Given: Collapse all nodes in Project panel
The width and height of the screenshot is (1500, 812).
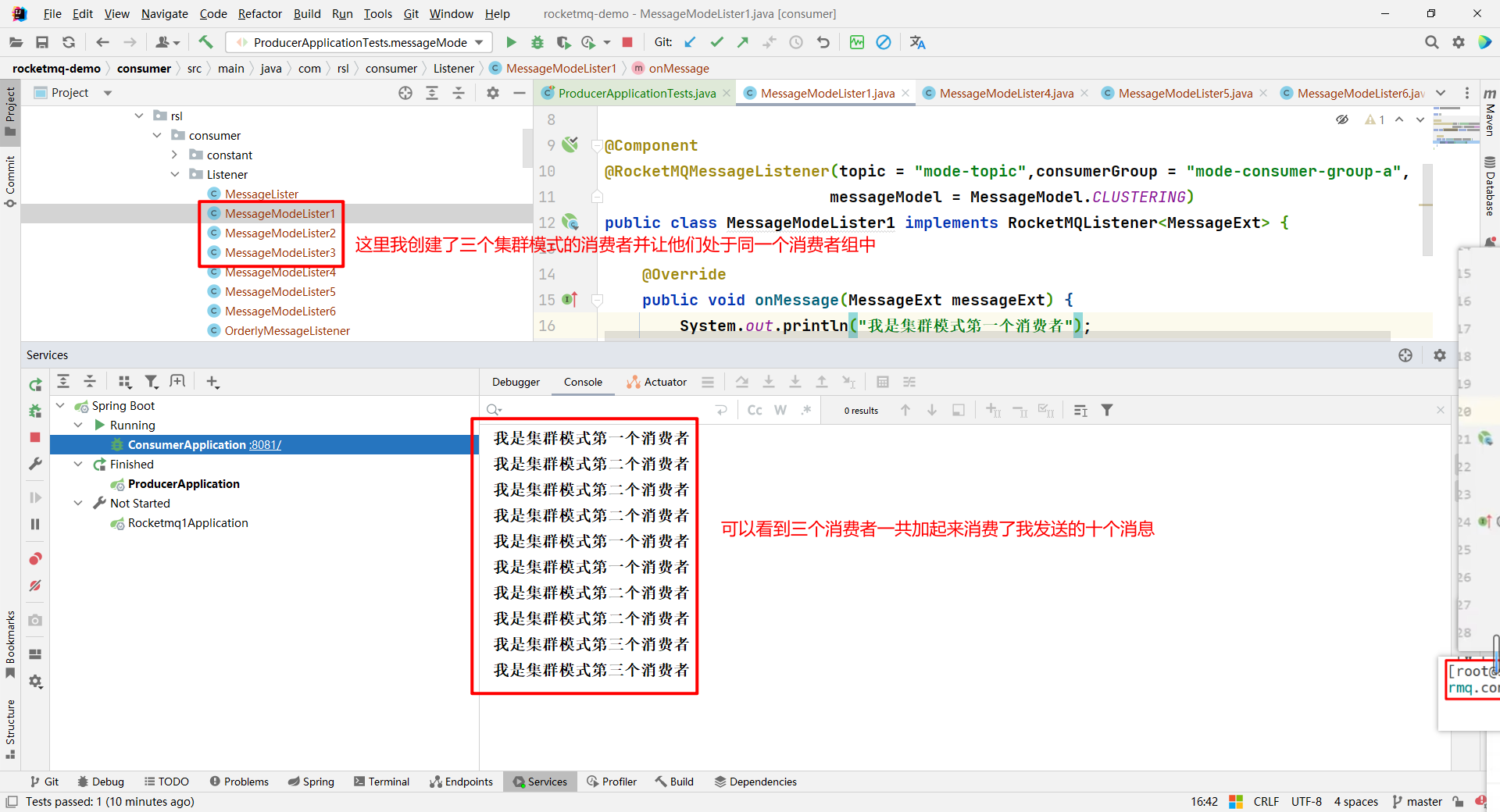Looking at the screenshot, I should pyautogui.click(x=459, y=93).
